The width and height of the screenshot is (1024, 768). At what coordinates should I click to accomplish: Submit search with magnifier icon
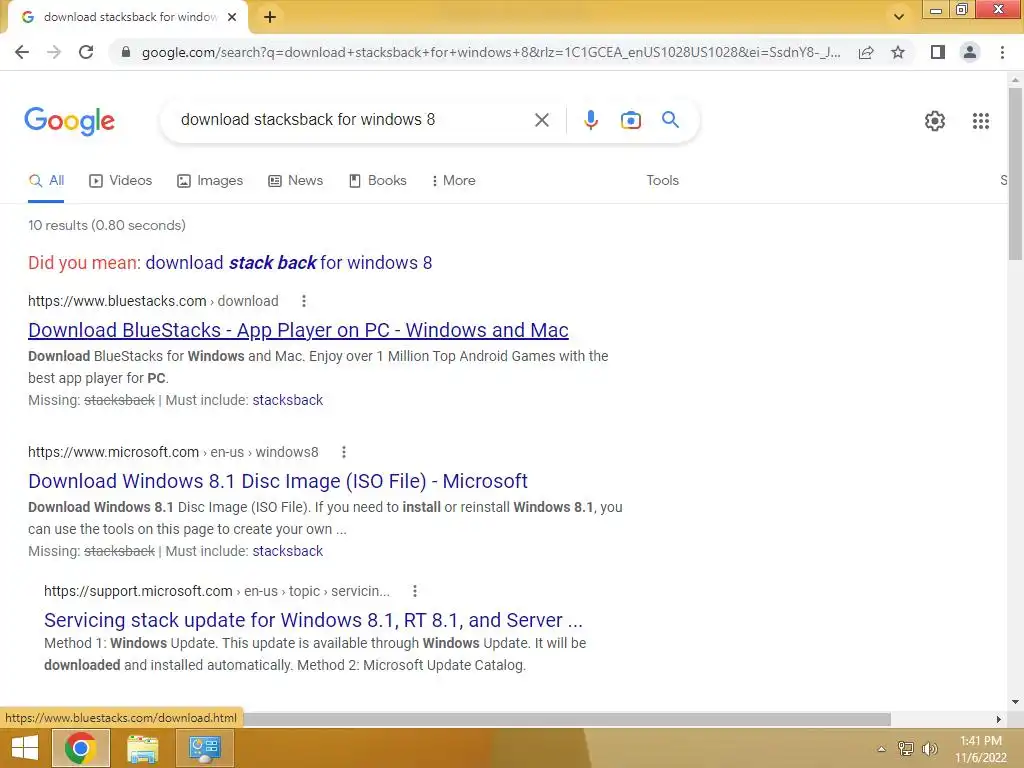click(x=670, y=120)
